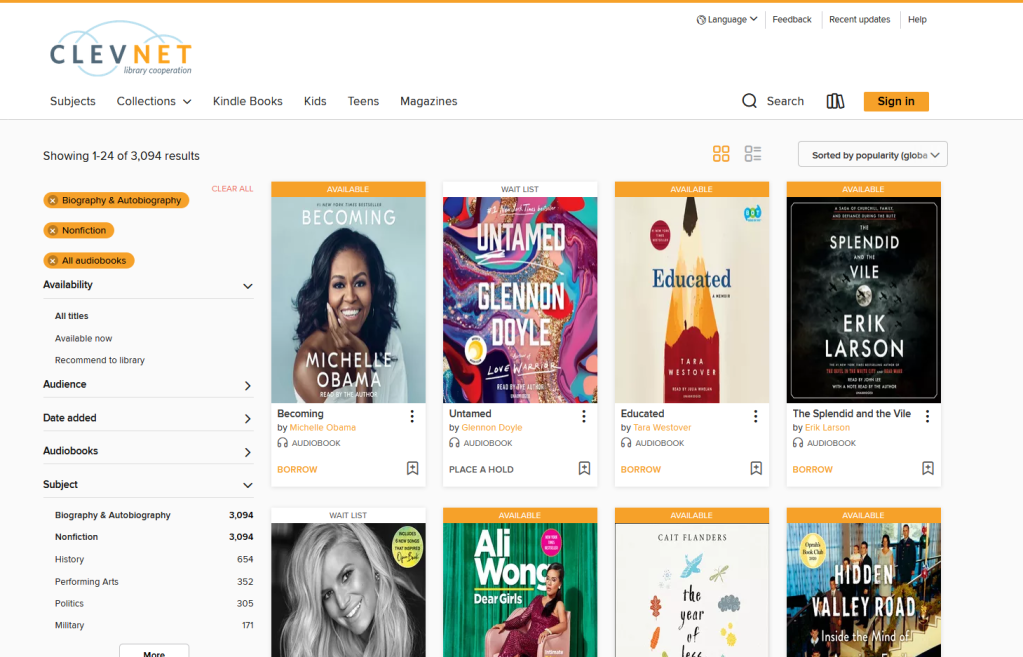Bookmark Becoming to wish list
The image size is (1023, 657).
[x=412, y=468]
